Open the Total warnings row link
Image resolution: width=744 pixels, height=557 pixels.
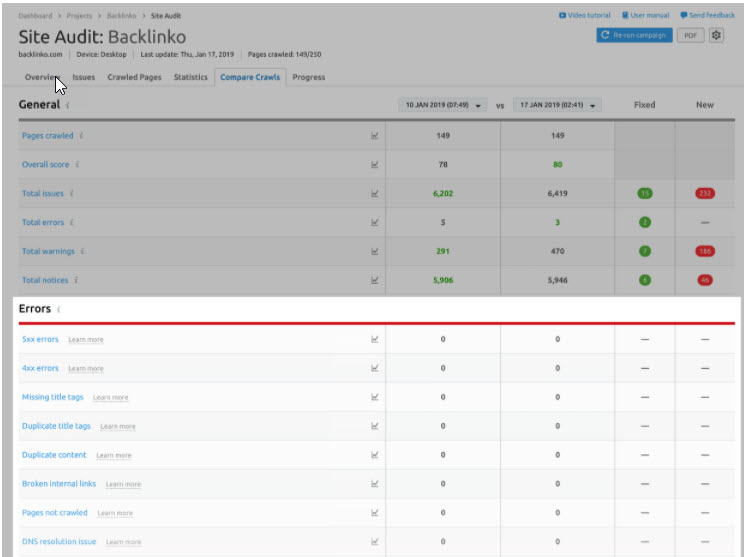pos(48,251)
